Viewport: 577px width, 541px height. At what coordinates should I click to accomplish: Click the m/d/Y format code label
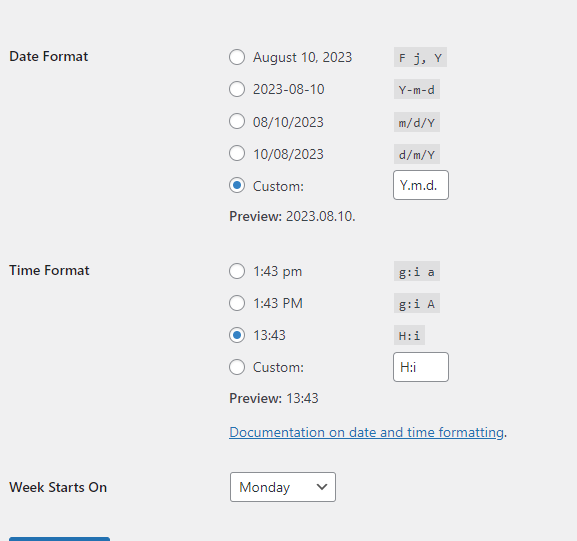417,122
